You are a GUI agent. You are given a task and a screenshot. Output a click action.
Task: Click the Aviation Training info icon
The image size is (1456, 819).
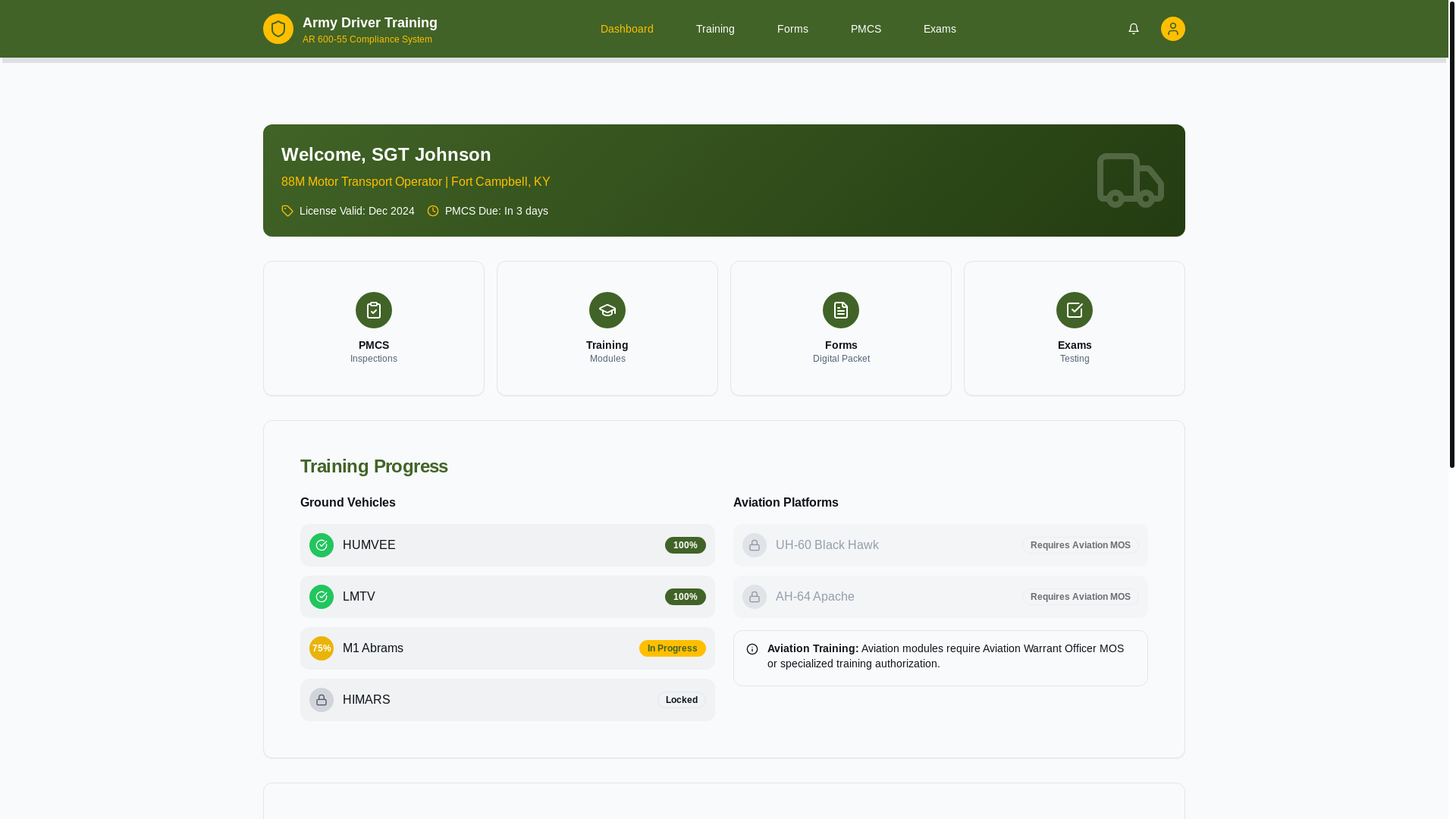[752, 649]
